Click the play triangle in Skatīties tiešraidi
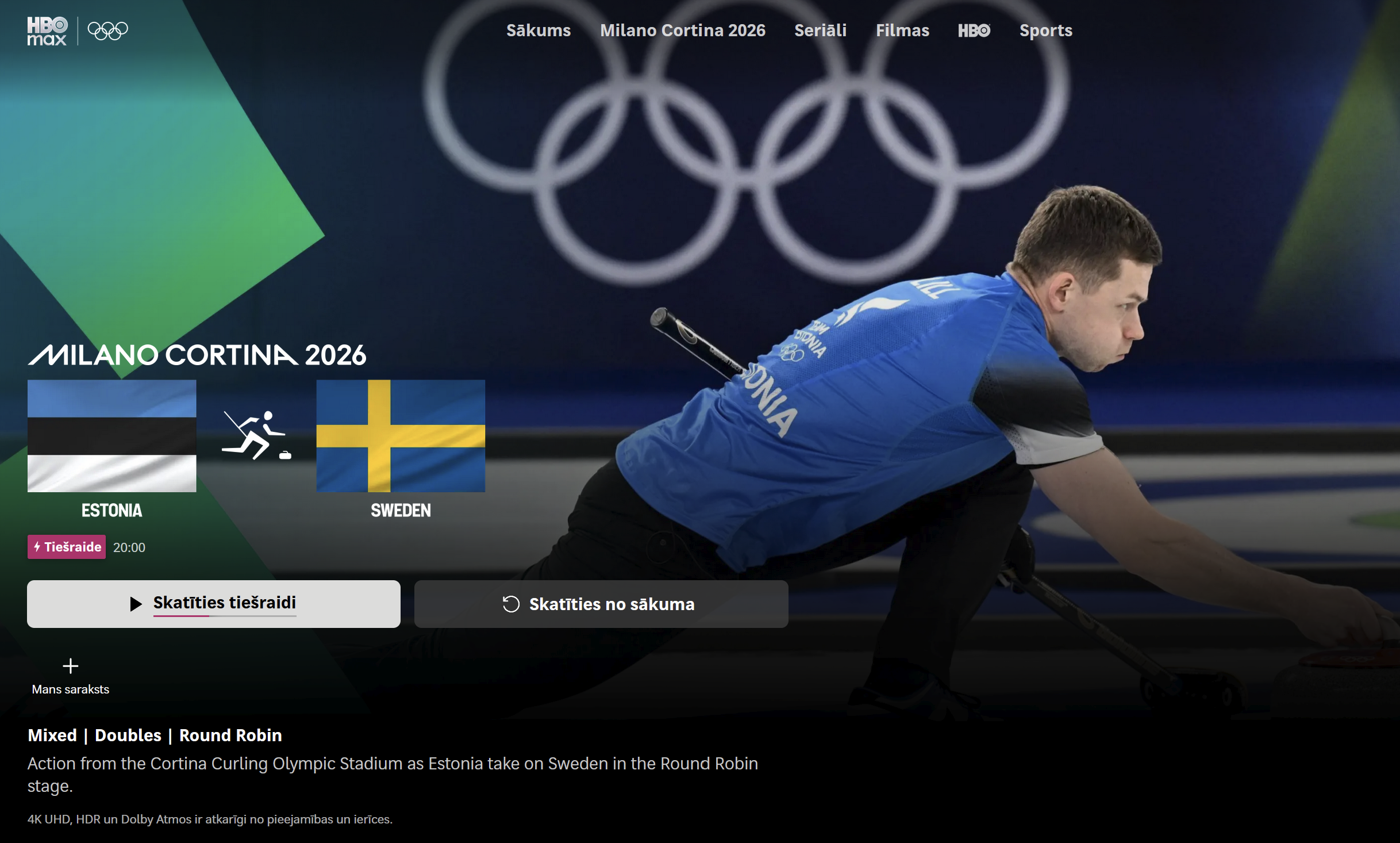Viewport: 1400px width, 843px height. point(136,604)
